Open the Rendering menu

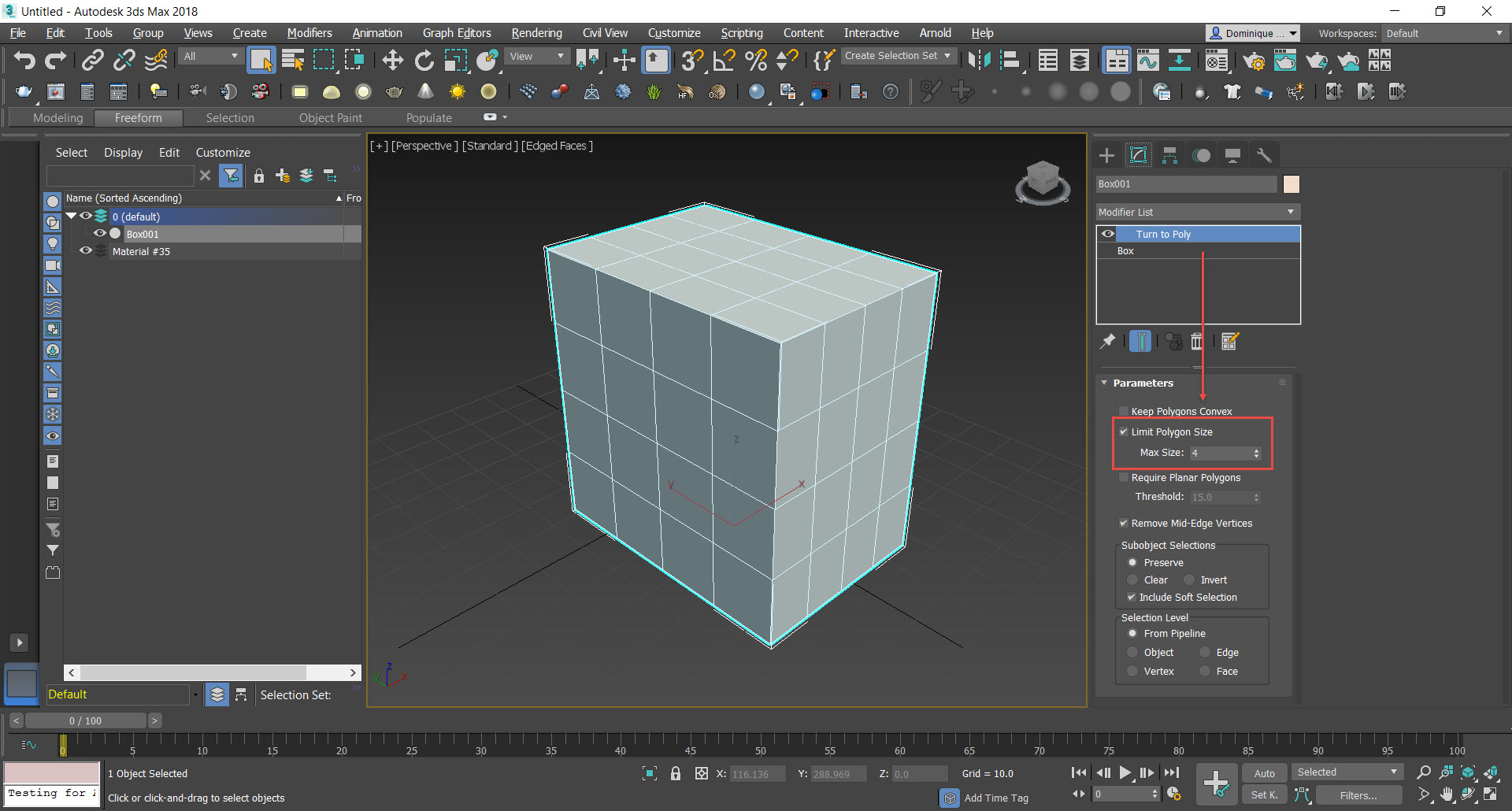pos(536,32)
